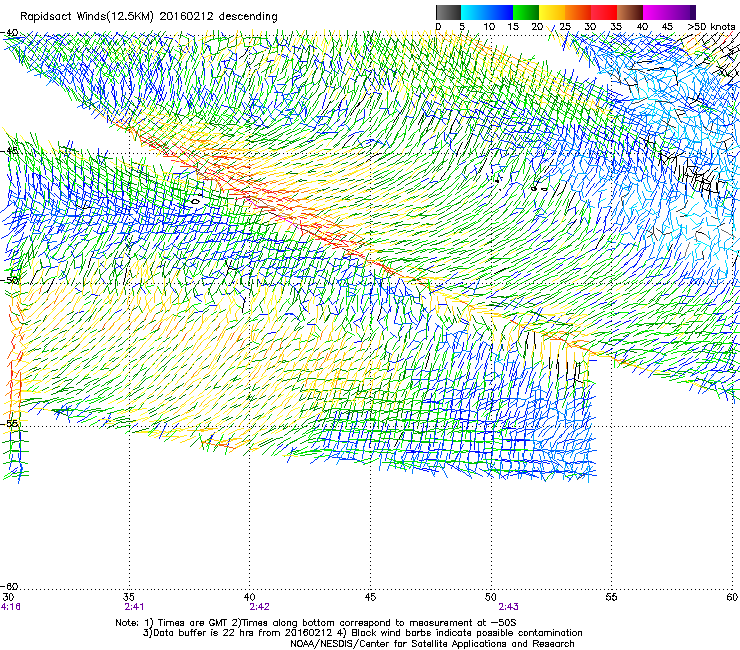The image size is (740, 650).
Task: Click the date '20160212' in the title
Action: (186, 16)
